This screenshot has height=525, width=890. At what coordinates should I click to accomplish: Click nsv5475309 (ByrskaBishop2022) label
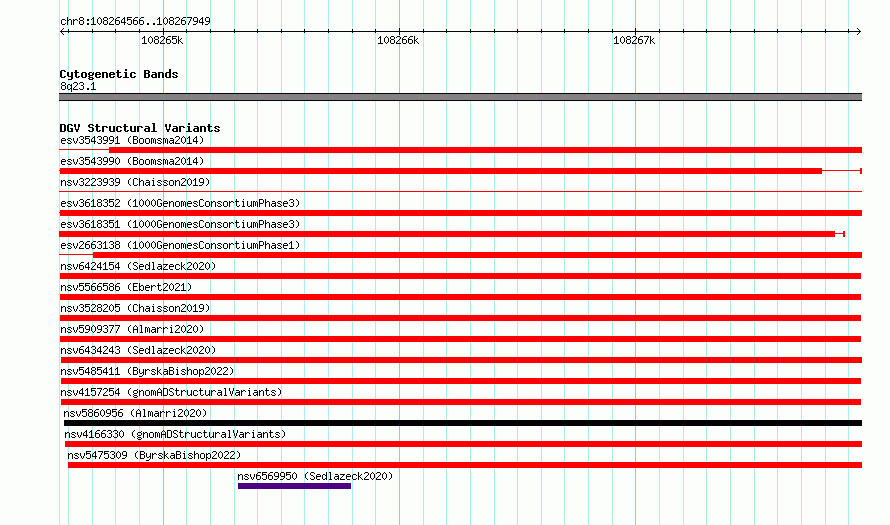[x=154, y=455]
